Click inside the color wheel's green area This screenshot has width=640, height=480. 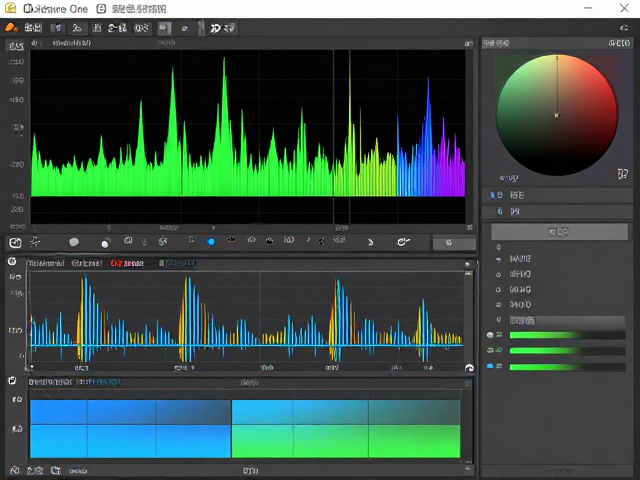point(520,98)
